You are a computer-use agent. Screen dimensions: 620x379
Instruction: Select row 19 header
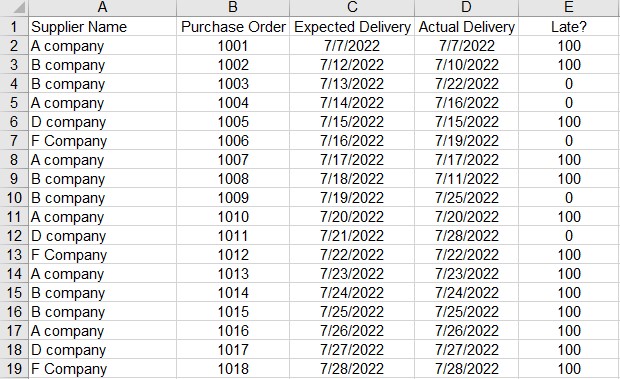pos(14,368)
